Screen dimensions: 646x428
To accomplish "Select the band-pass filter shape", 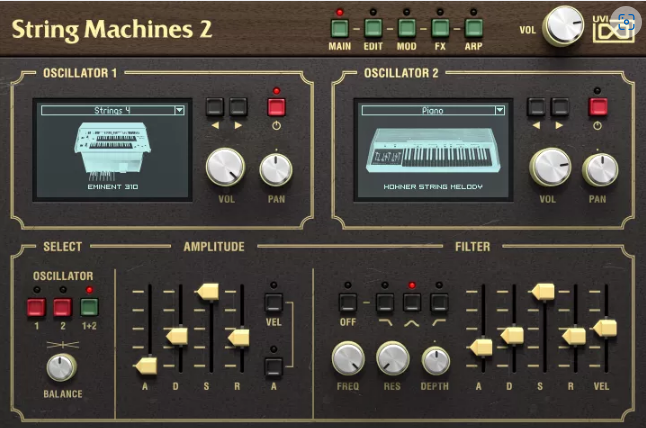I will tap(412, 303).
